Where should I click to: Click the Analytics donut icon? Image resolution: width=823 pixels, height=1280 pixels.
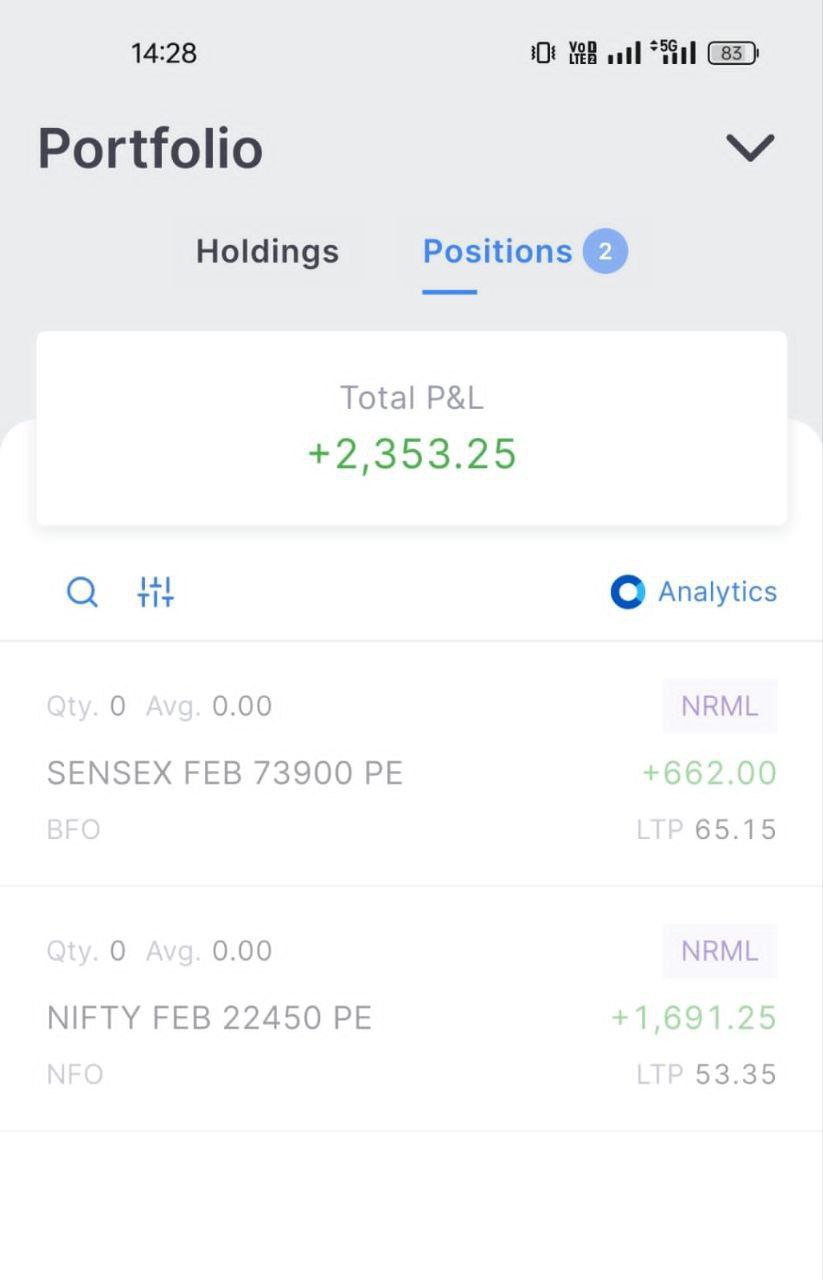[627, 592]
